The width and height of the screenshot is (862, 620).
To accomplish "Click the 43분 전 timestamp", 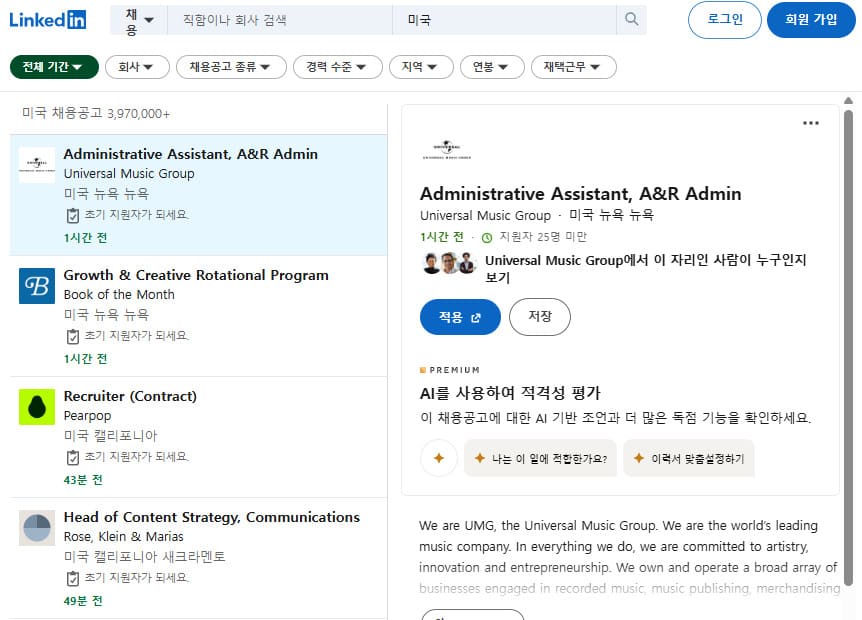I will pyautogui.click(x=83, y=480).
